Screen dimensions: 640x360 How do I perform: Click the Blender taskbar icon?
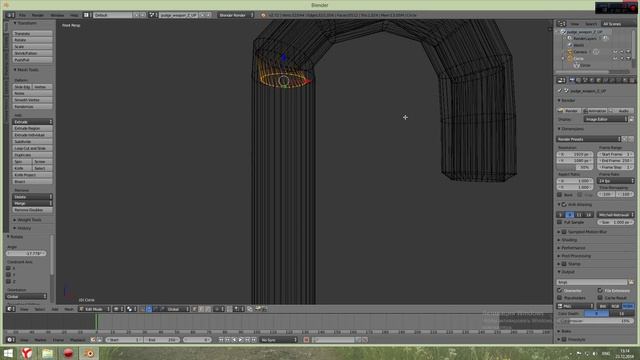(x=89, y=353)
